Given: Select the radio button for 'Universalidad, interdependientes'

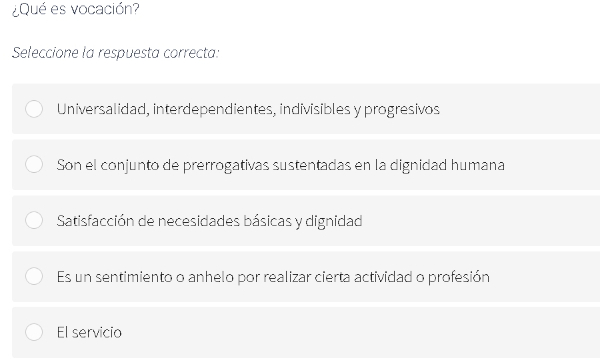Looking at the screenshot, I should 34,109.
